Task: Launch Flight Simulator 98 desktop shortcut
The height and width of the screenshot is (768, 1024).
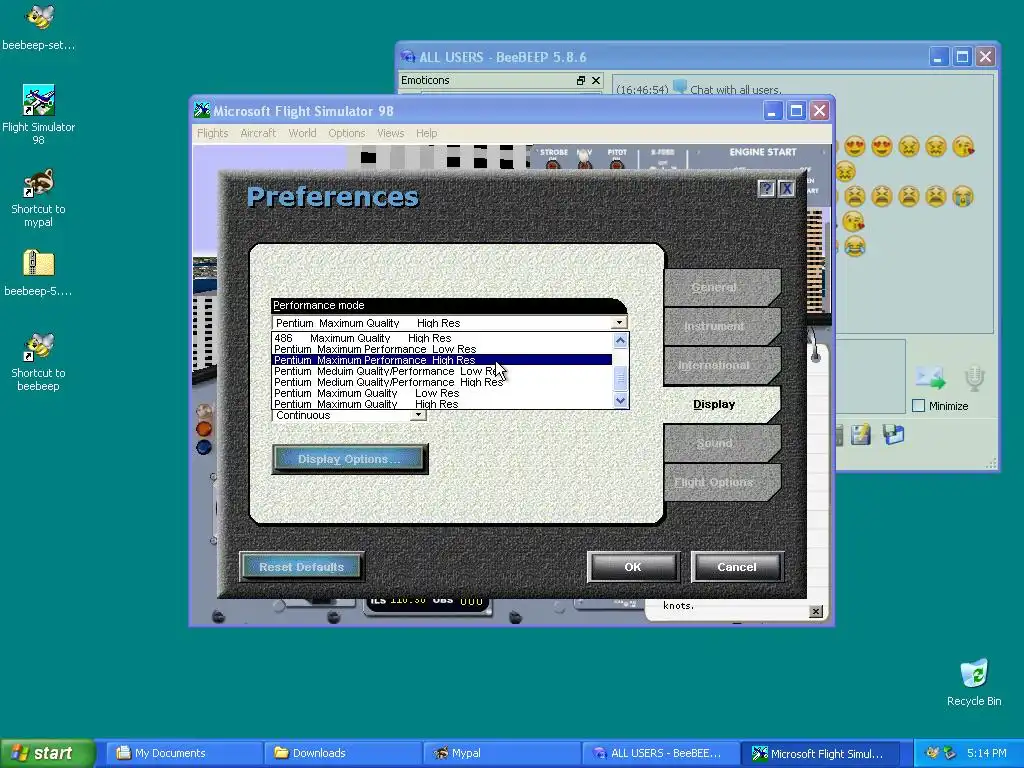Action: click(x=39, y=114)
